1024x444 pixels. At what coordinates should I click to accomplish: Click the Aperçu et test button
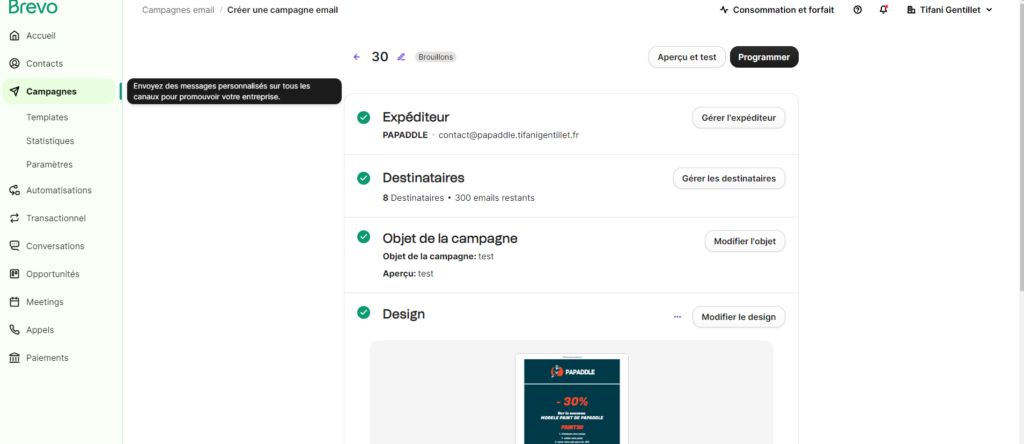pyautogui.click(x=686, y=57)
